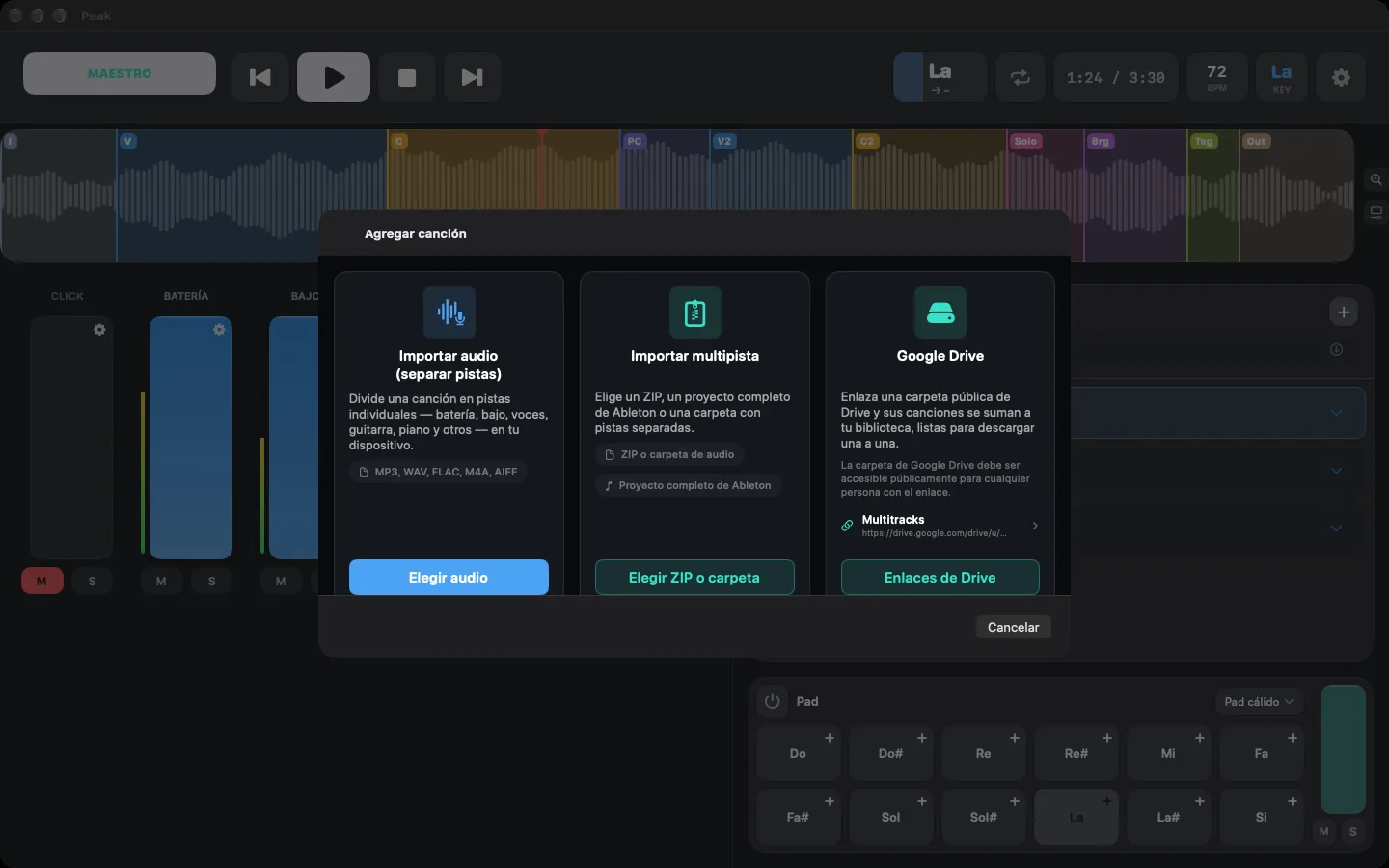The image size is (1389, 868).
Task: Click the waveform zoom magnifier icon
Action: point(1376,179)
